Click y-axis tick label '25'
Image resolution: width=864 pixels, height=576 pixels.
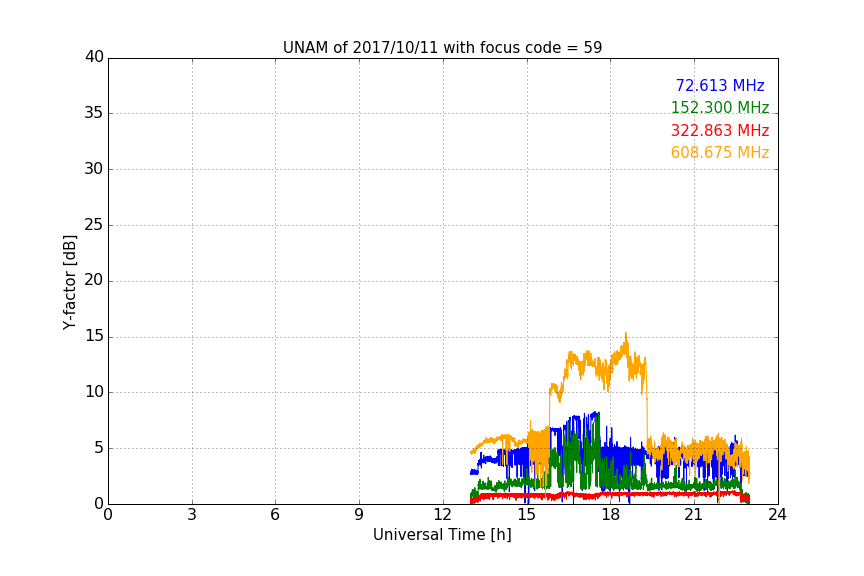tap(94, 225)
